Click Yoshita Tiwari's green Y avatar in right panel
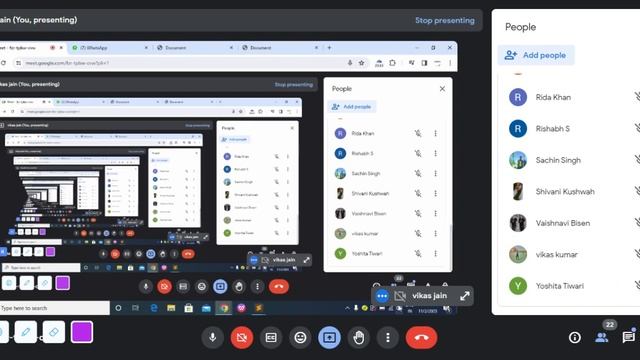 (x=518, y=286)
